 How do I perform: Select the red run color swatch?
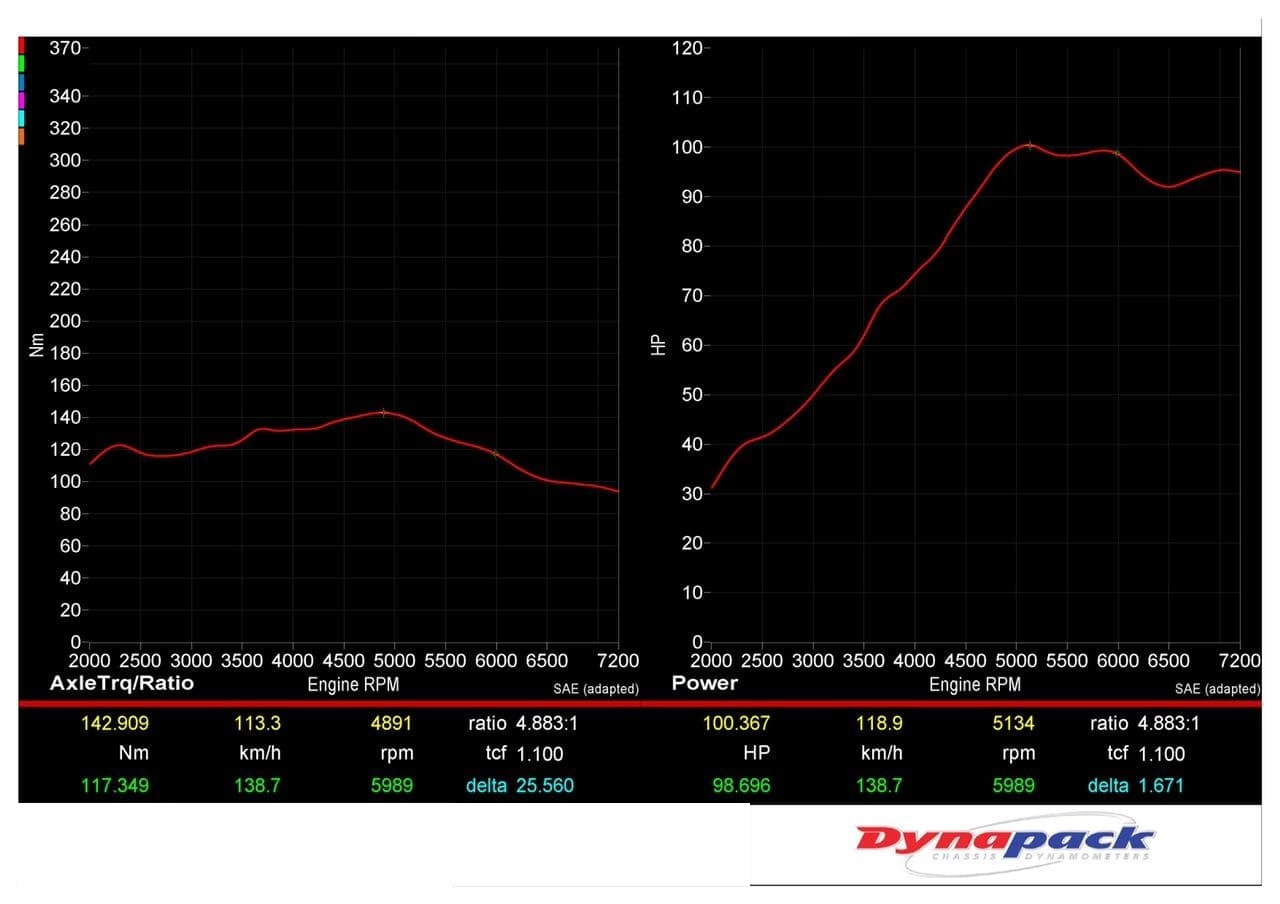tap(21, 45)
